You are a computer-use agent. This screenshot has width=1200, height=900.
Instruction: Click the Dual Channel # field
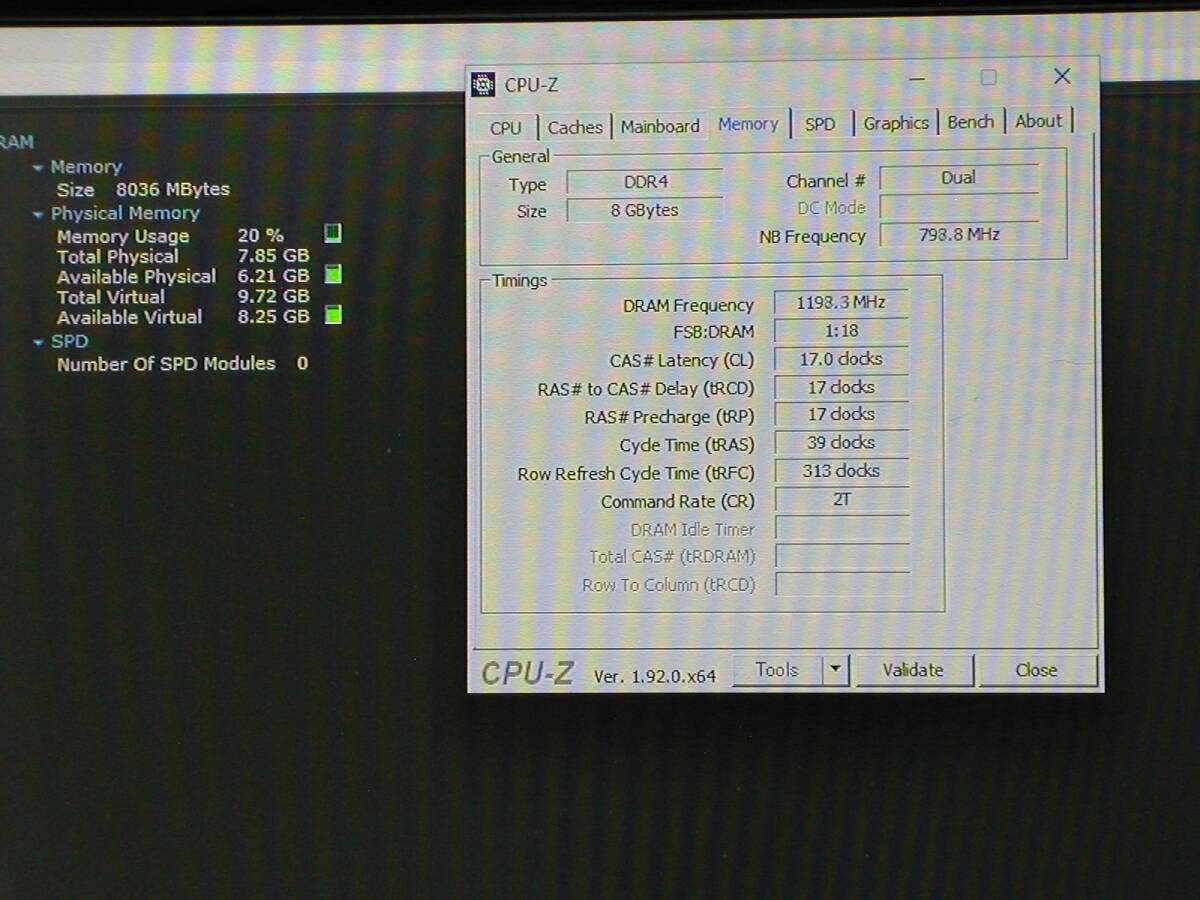point(959,178)
